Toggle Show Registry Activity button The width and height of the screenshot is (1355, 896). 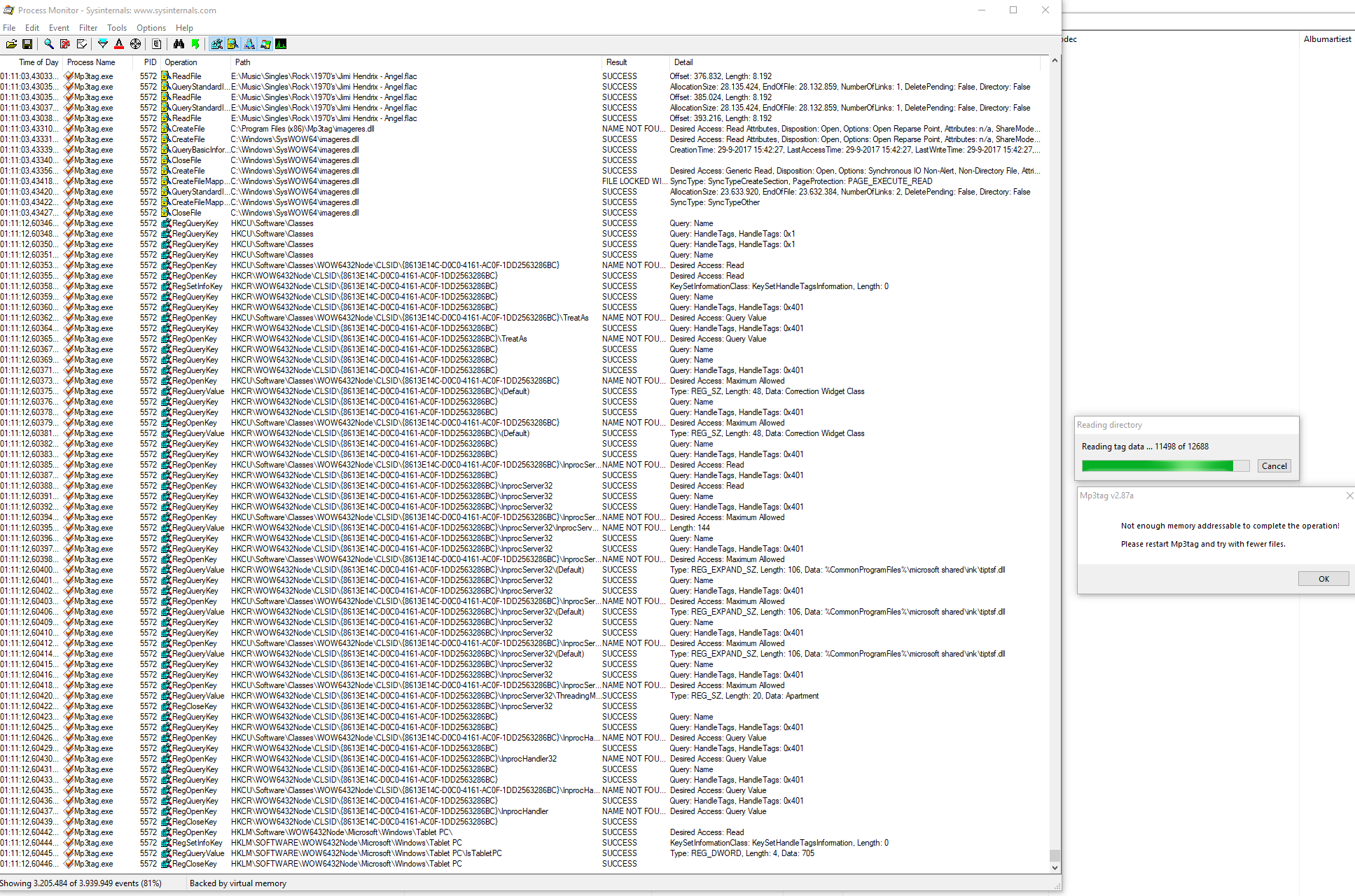click(x=217, y=44)
